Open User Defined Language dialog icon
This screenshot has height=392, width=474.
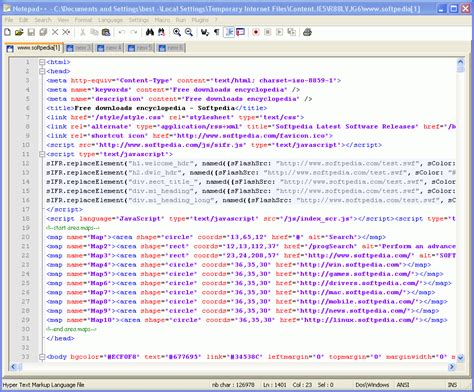coord(240,32)
